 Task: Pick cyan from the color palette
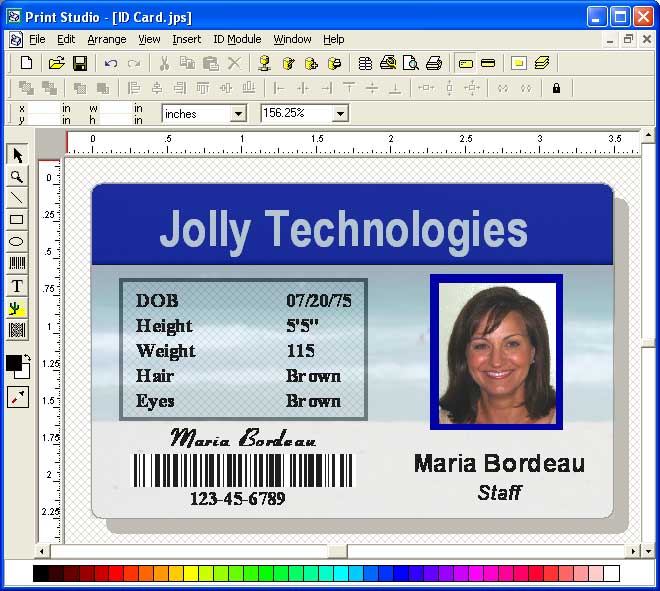pos(341,574)
